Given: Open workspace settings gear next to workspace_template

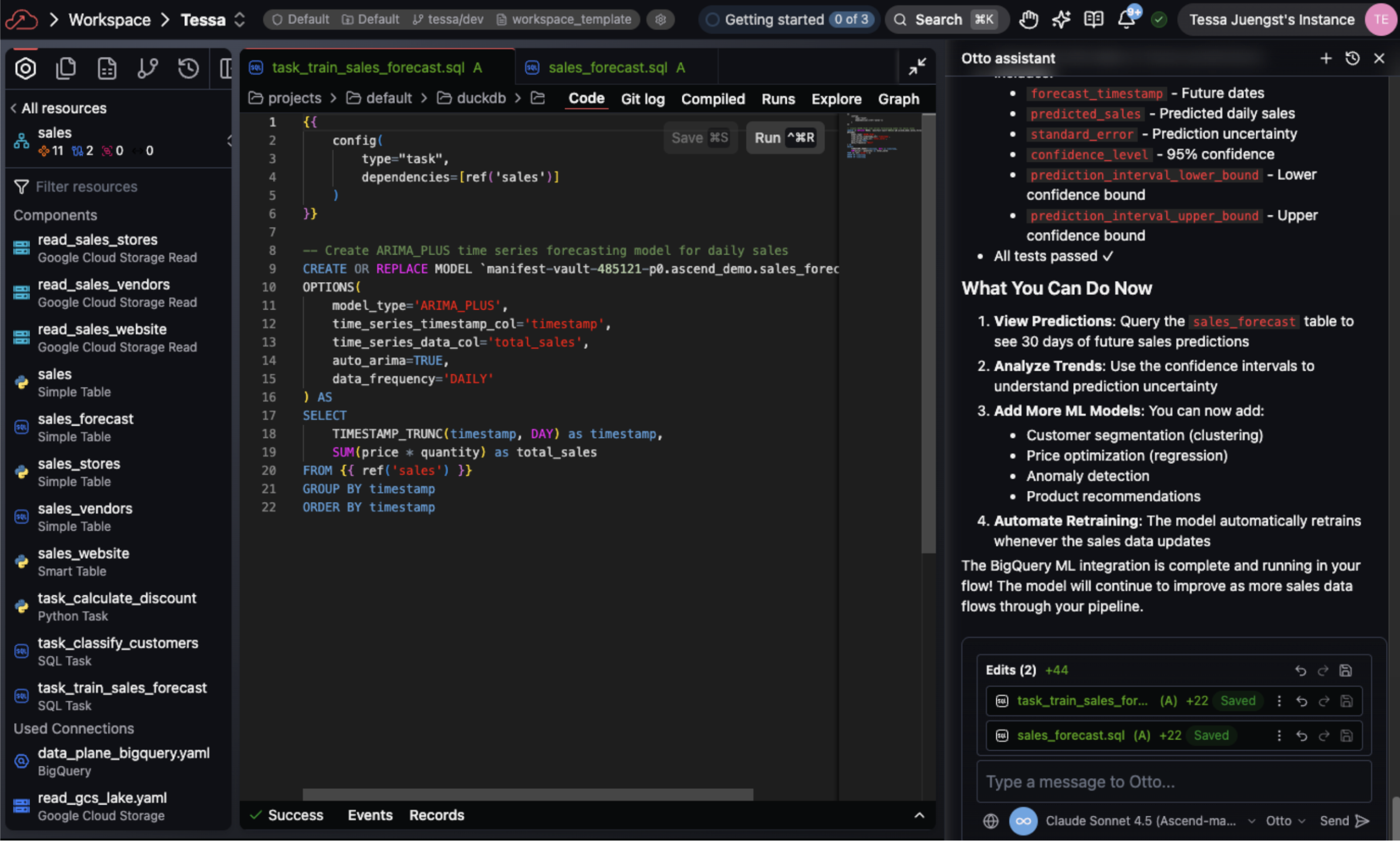Looking at the screenshot, I should [x=660, y=19].
